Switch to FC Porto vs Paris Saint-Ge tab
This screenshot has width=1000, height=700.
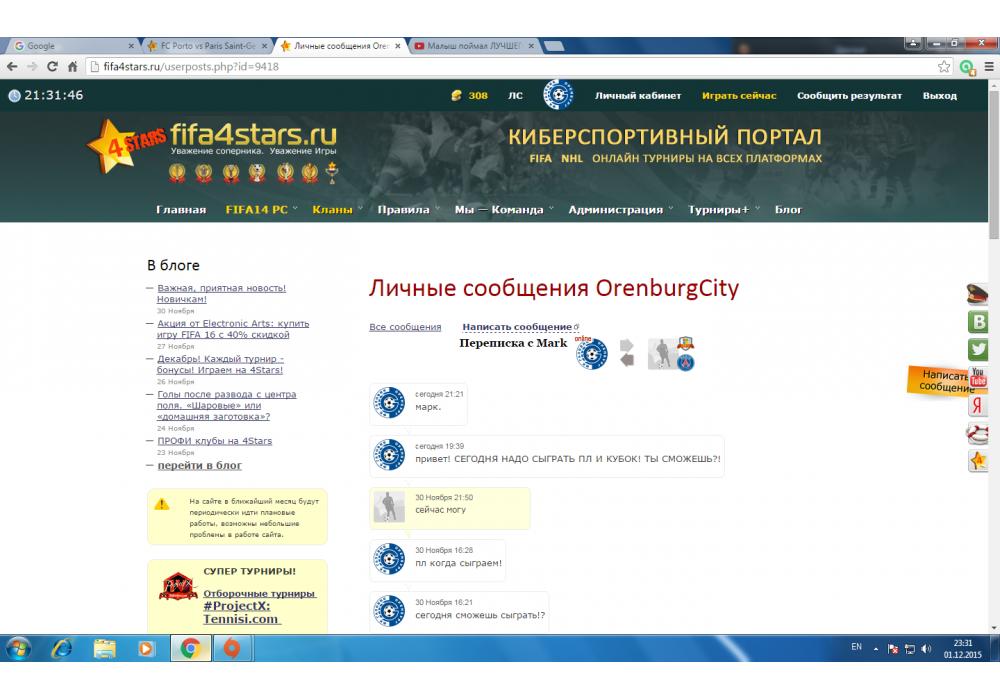coord(207,46)
